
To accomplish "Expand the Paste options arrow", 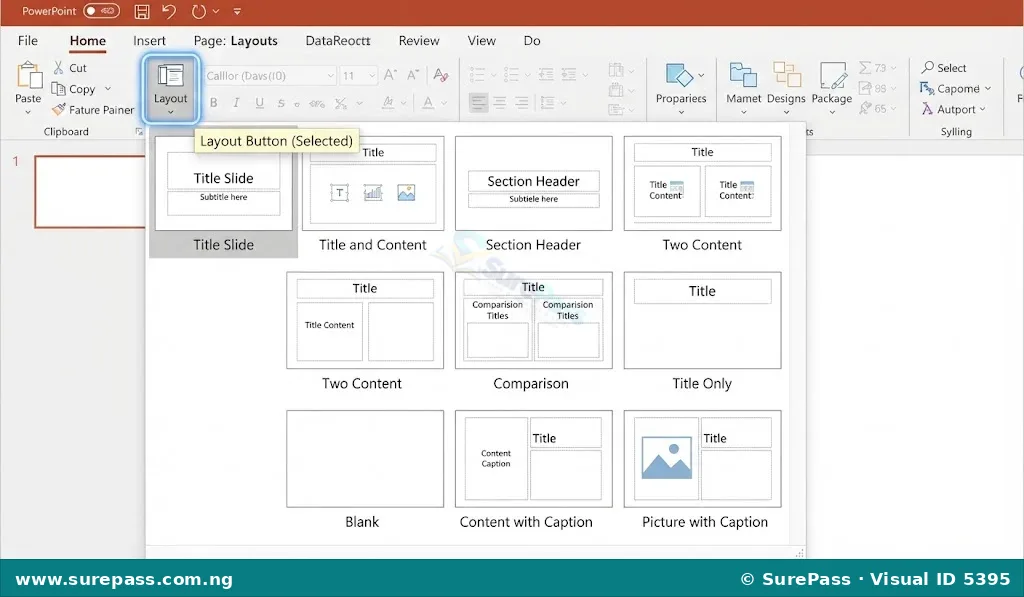I will pos(27,112).
